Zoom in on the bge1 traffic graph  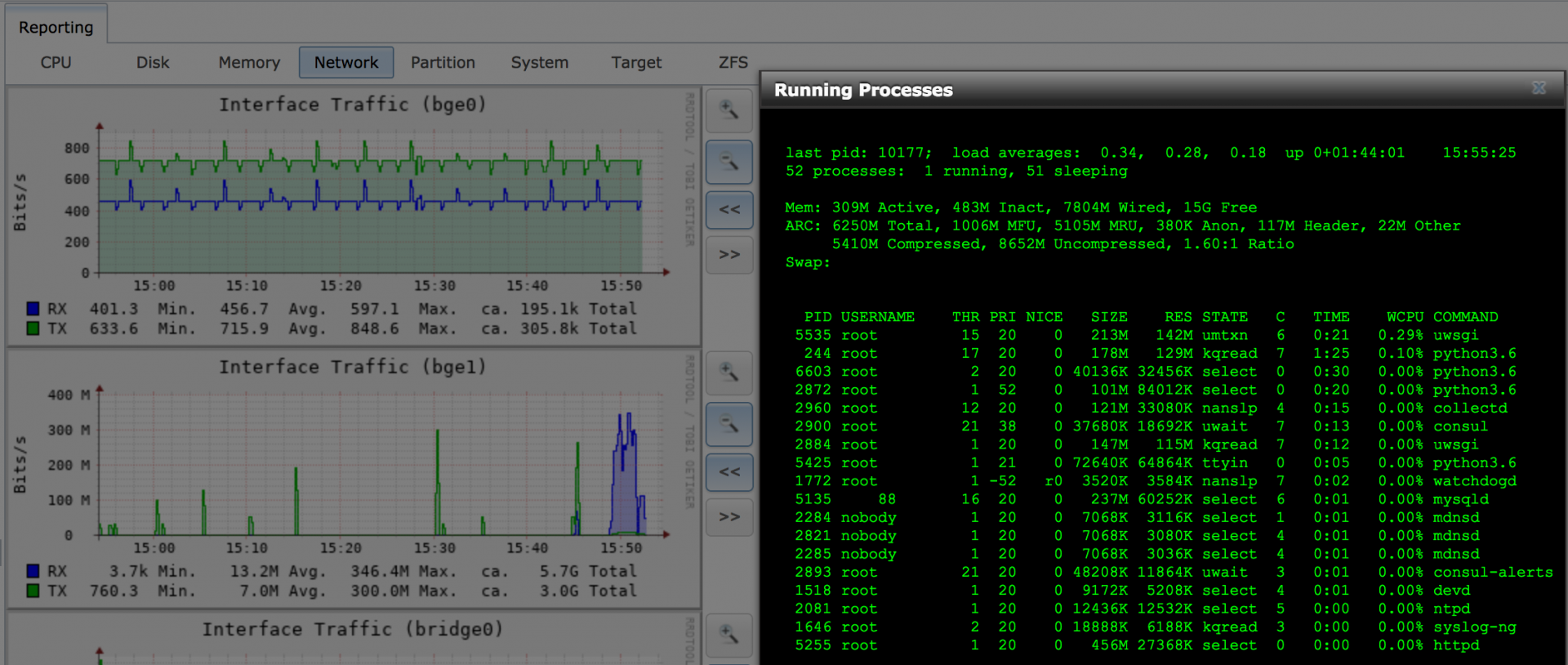[729, 373]
